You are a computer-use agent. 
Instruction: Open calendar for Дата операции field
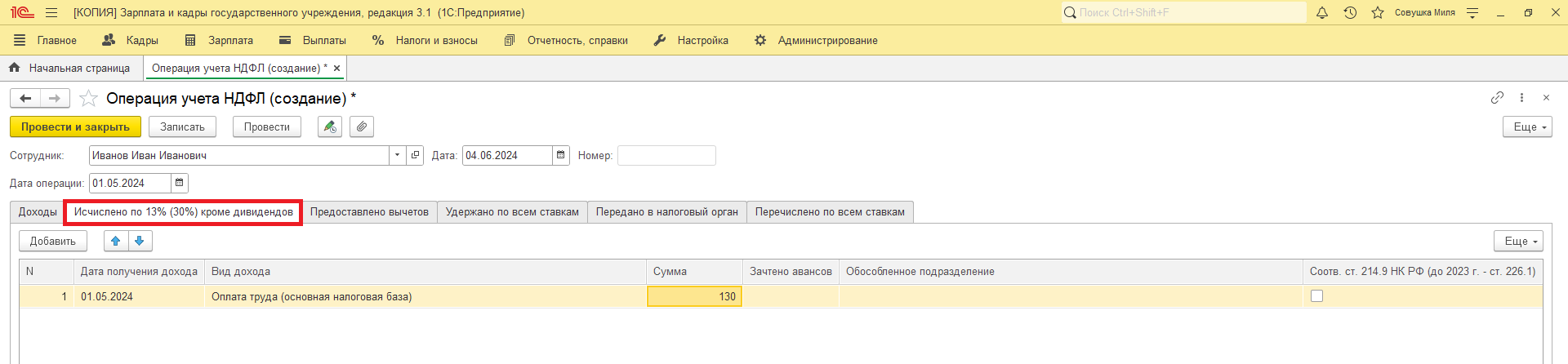click(x=180, y=183)
